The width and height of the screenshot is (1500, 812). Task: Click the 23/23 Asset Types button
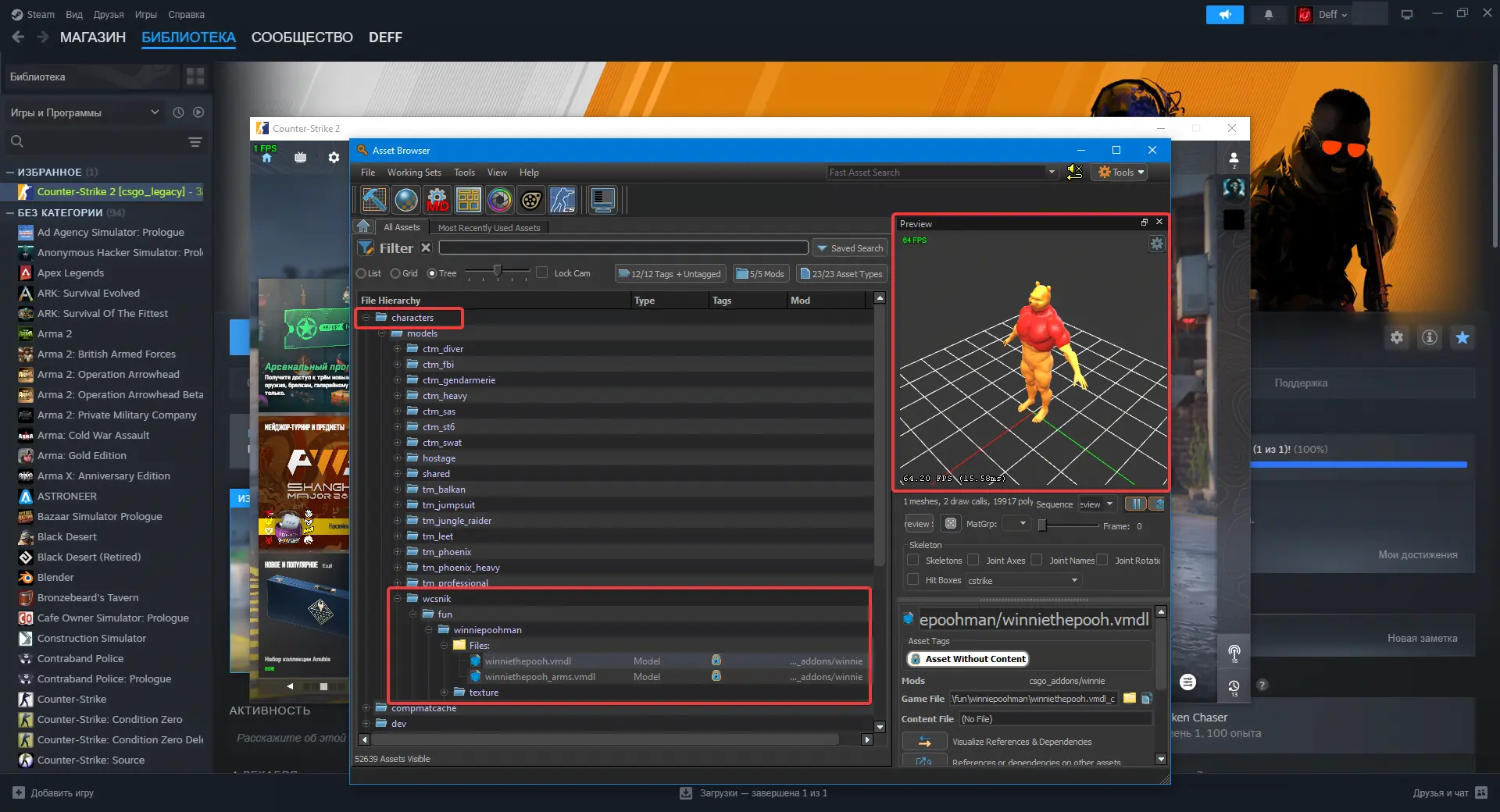[841, 273]
